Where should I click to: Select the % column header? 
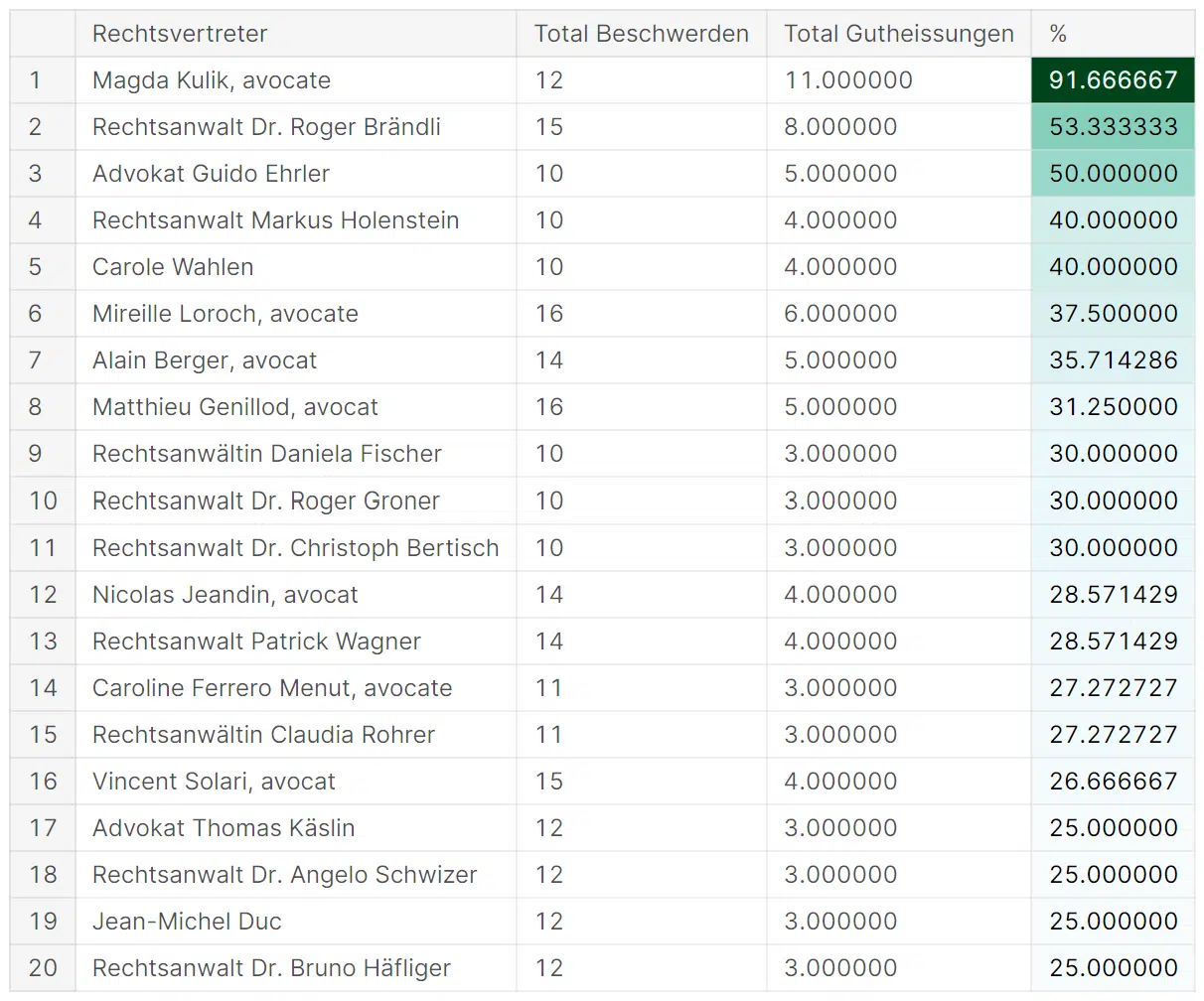tap(1058, 34)
